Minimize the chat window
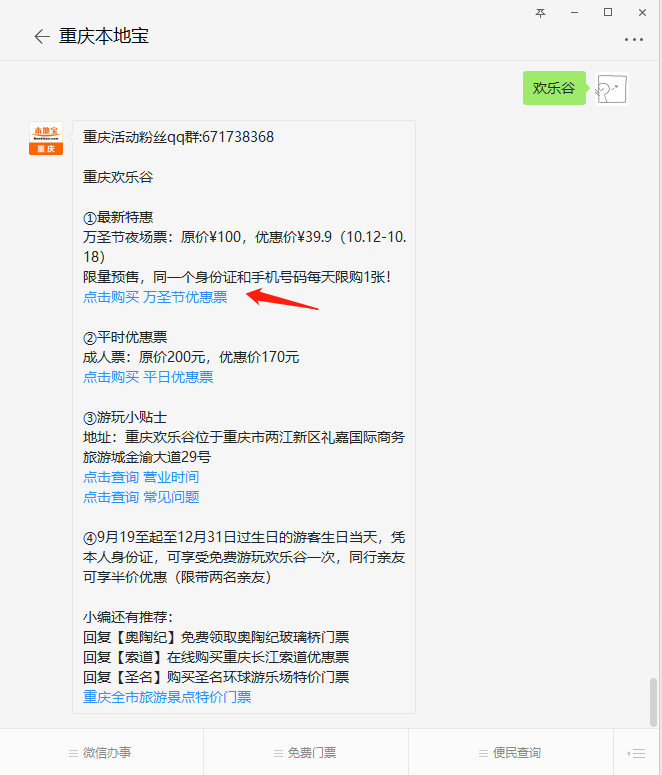This screenshot has height=775, width=662. (574, 13)
